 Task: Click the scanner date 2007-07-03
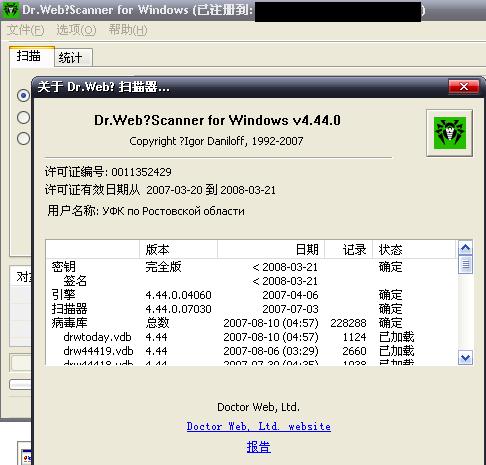(290, 309)
